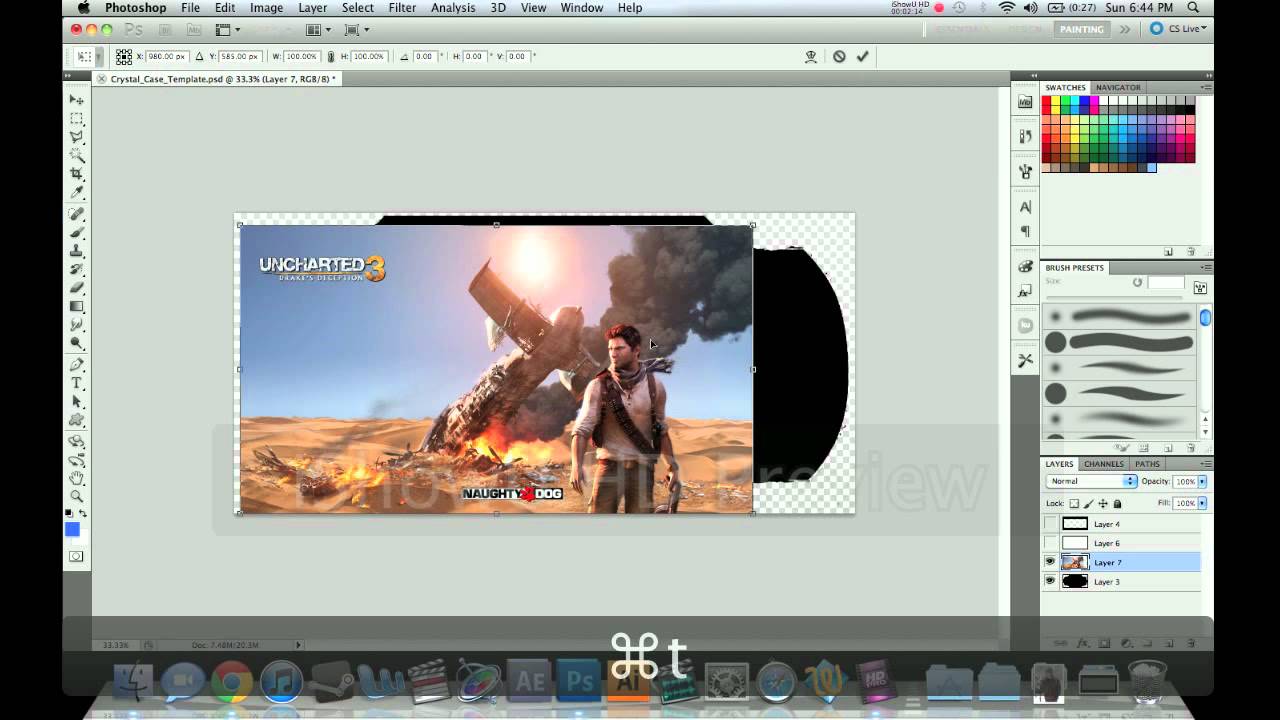
Task: Pick the red swatch in Swatches panel
Action: pyautogui.click(x=1048, y=101)
